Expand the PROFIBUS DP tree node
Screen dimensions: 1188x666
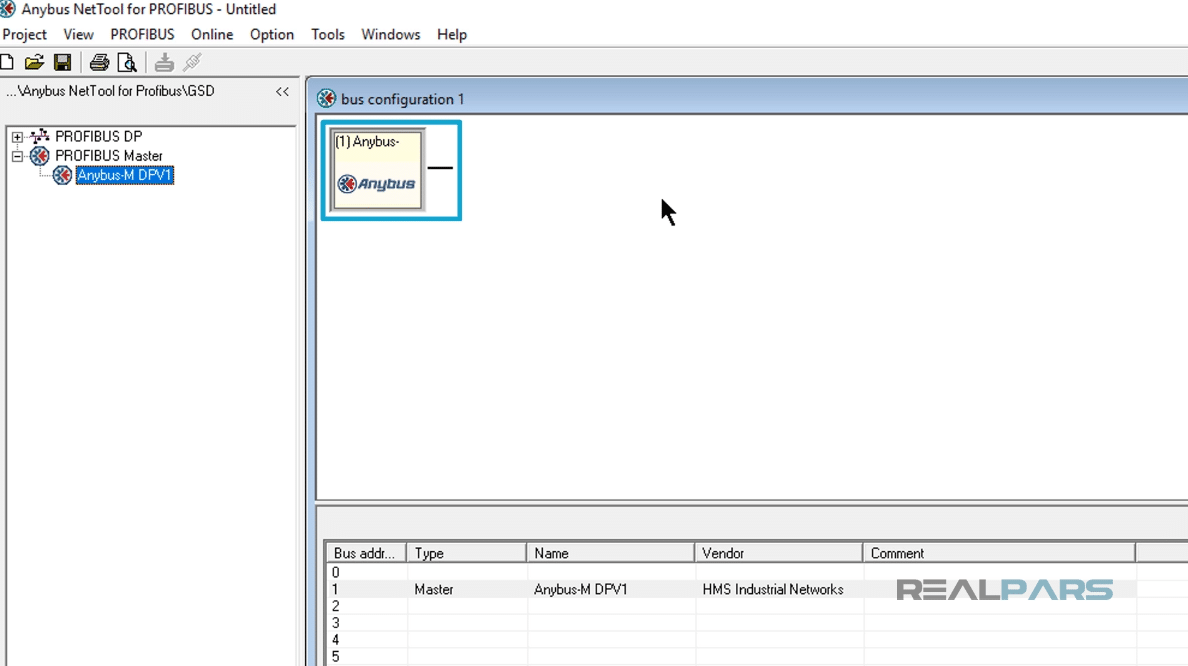[x=17, y=137]
